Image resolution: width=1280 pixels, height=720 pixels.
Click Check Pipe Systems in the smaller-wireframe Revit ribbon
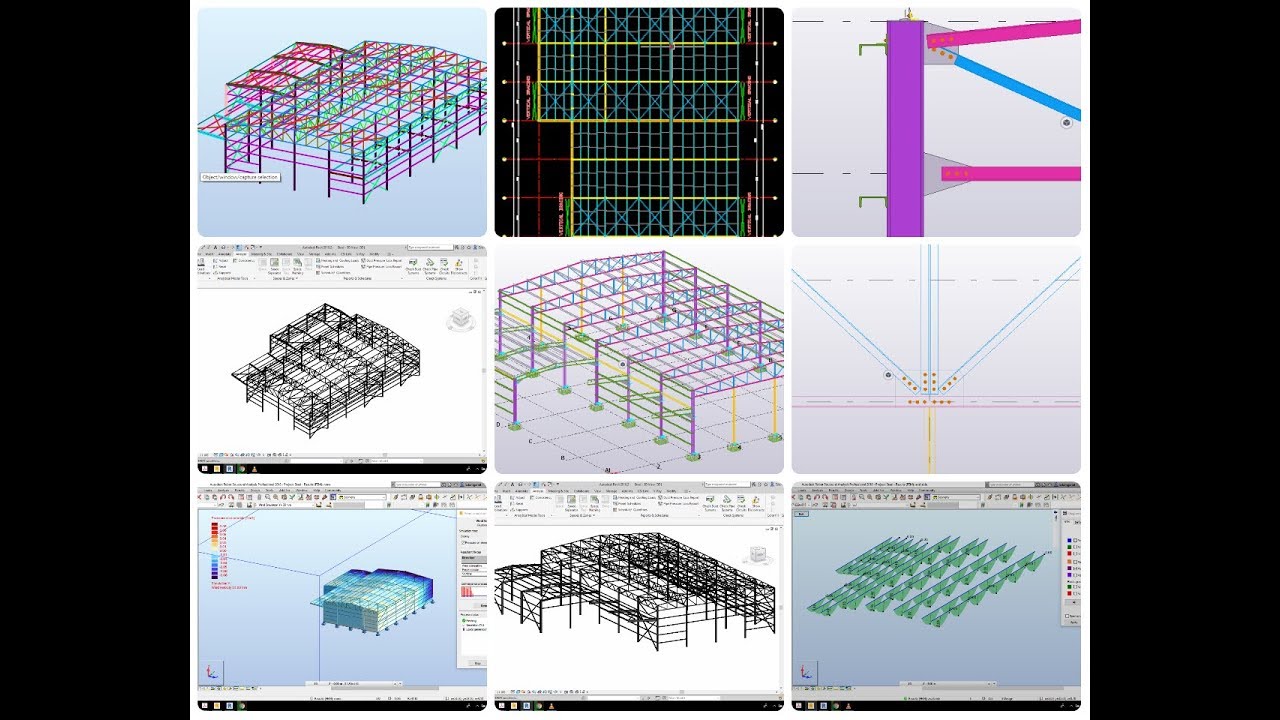(x=429, y=267)
